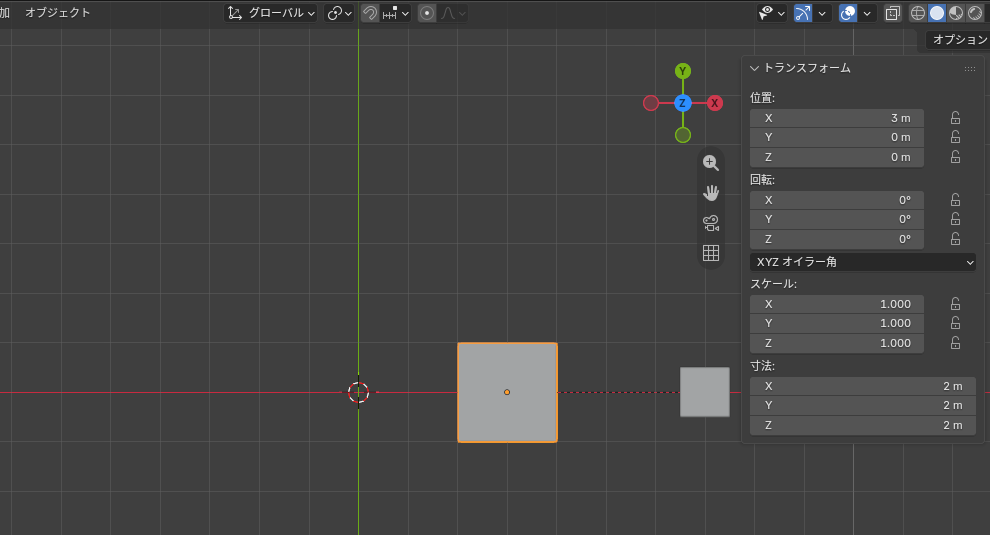
Task: Click the zoom magnifier viewport icon
Action: coord(711,163)
